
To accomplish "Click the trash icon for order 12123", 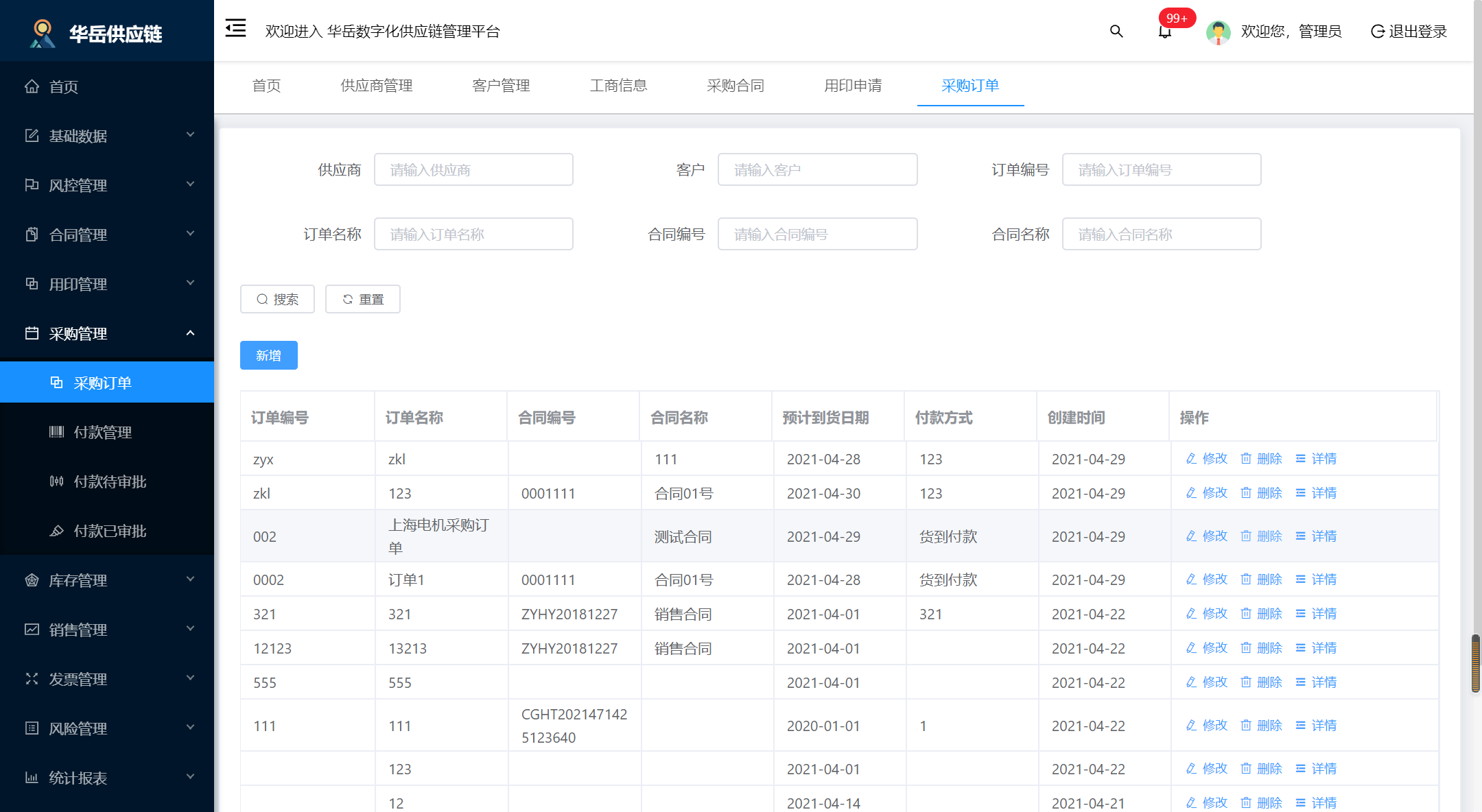I will click(x=1246, y=648).
